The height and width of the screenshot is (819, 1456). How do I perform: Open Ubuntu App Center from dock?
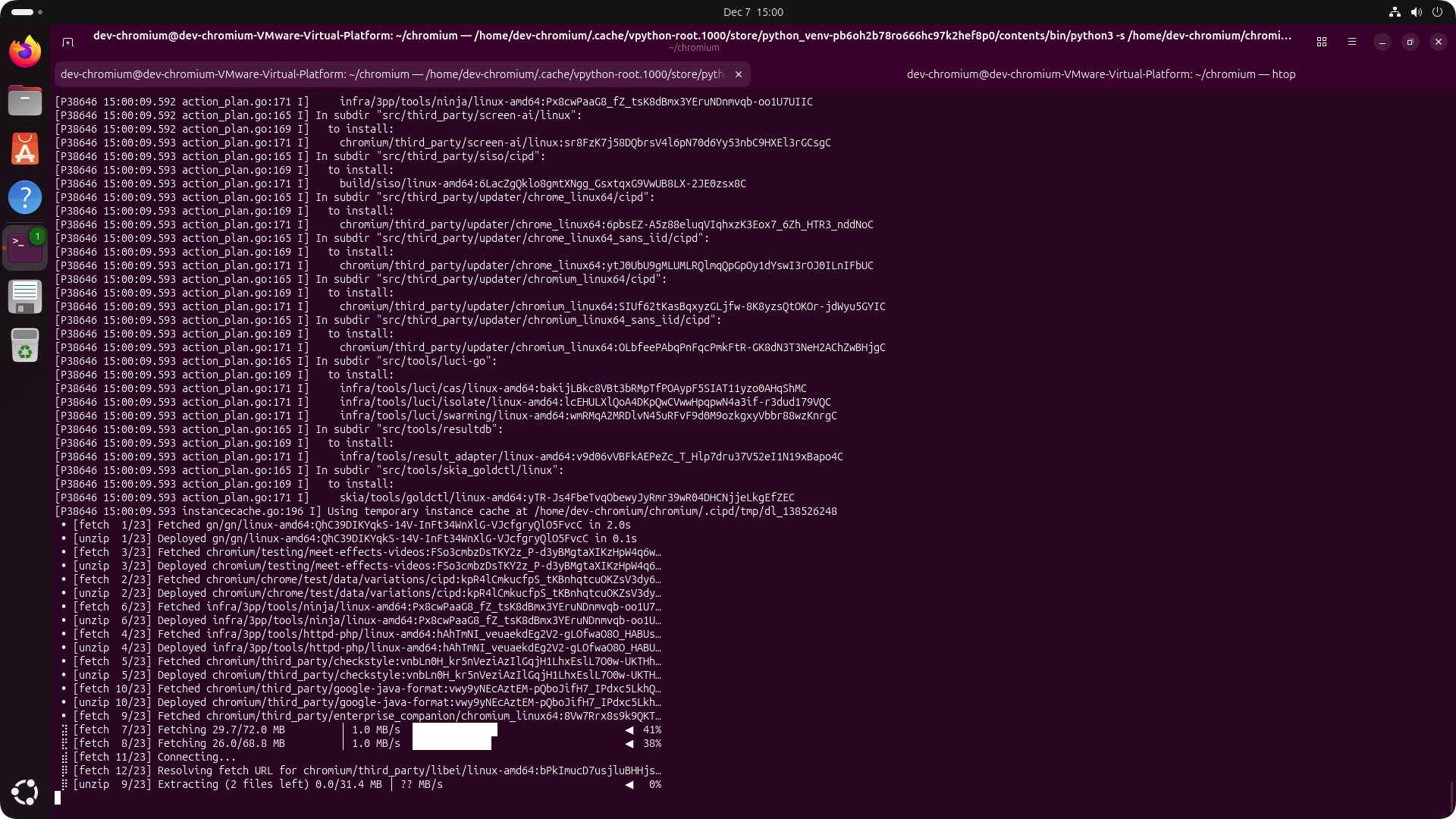pyautogui.click(x=25, y=149)
